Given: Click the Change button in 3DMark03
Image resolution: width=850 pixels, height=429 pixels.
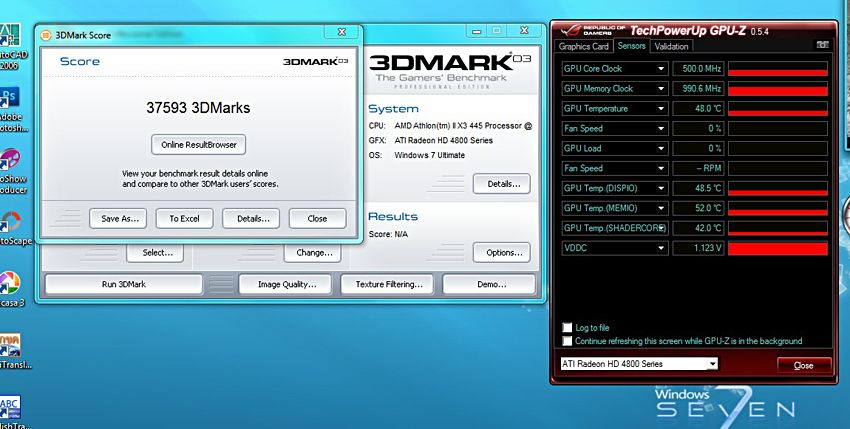Looking at the screenshot, I should 312,252.
